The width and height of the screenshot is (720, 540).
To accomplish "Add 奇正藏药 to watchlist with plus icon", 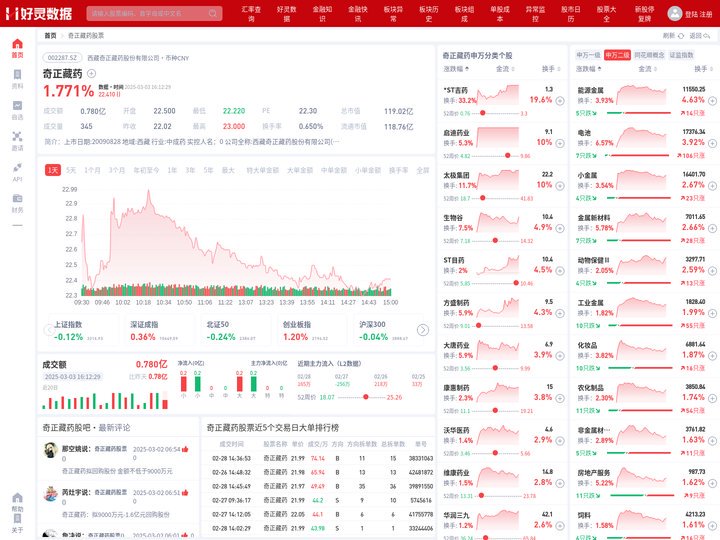I will (91, 73).
